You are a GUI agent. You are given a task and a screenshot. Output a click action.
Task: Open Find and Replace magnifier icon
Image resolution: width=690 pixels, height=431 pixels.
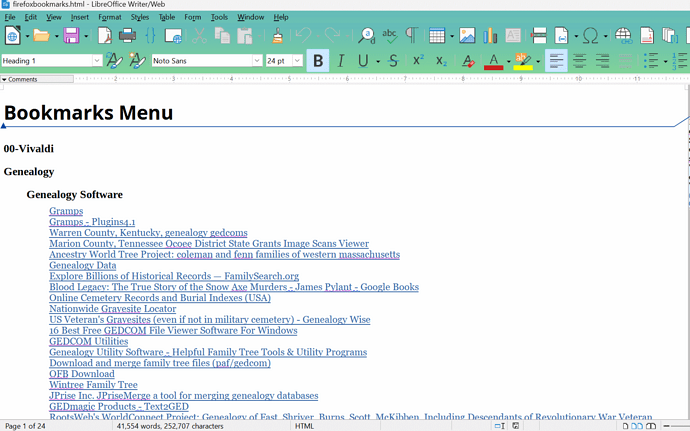(x=367, y=36)
